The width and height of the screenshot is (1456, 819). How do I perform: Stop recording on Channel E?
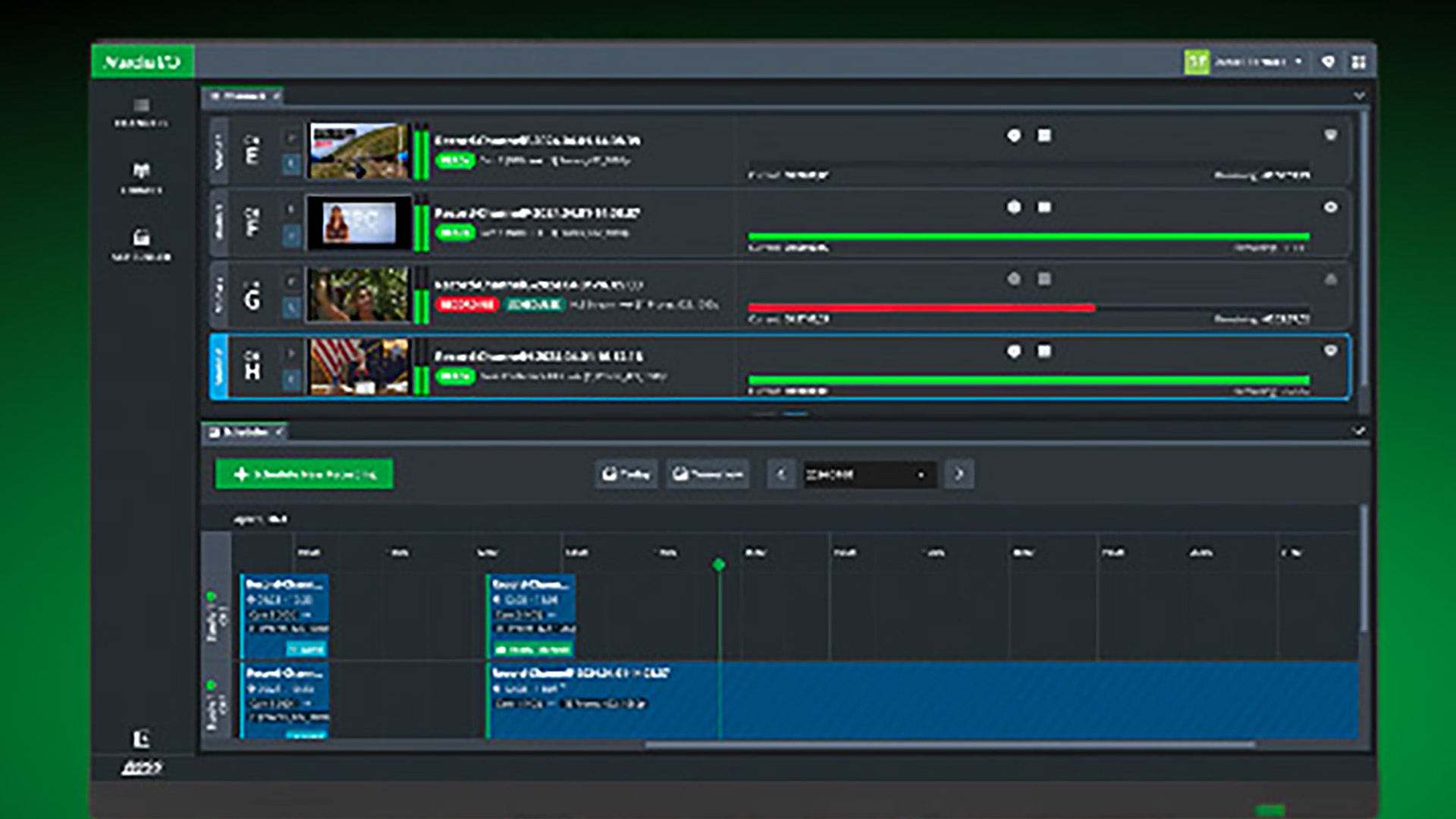1045,135
